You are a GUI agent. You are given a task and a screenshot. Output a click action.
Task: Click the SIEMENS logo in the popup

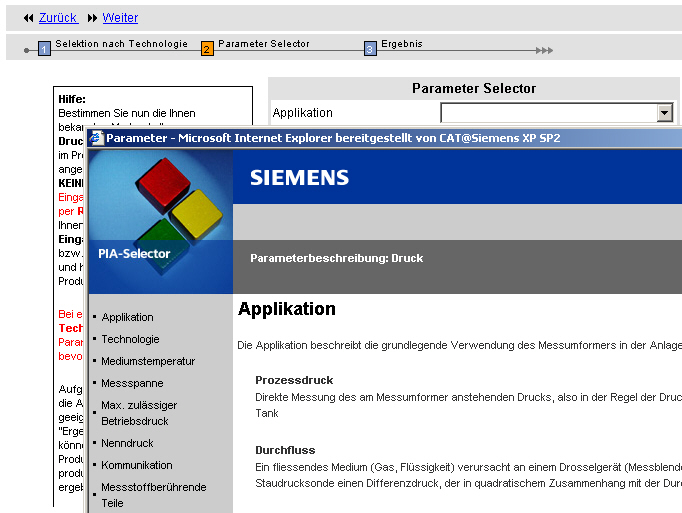299,178
